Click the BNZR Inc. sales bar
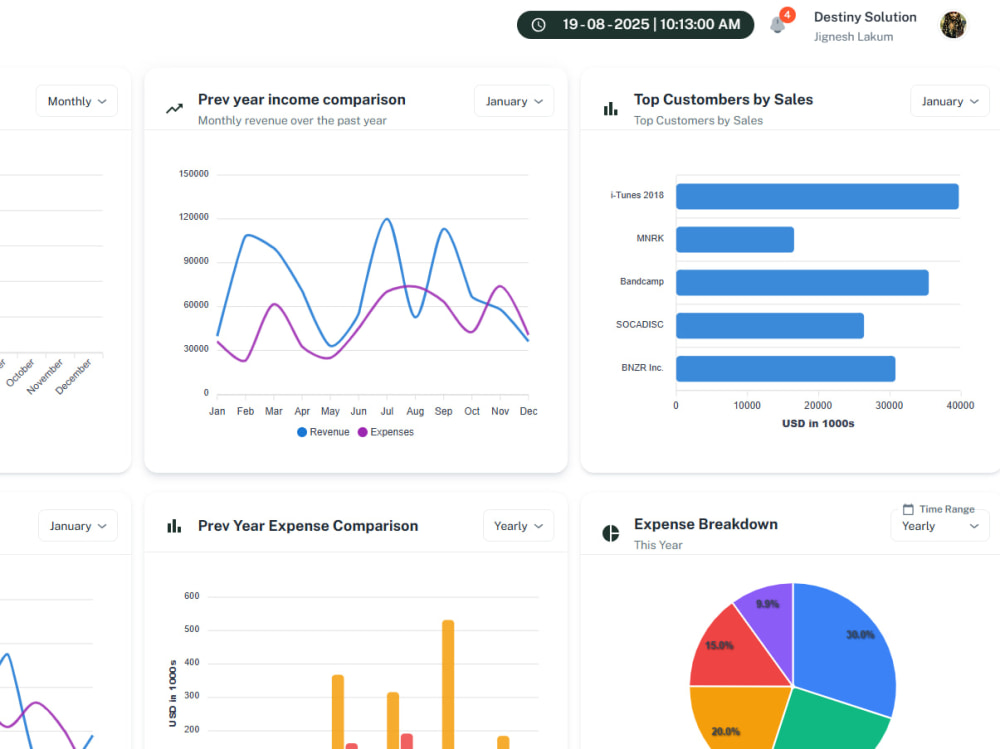The height and width of the screenshot is (749, 1000). point(786,369)
